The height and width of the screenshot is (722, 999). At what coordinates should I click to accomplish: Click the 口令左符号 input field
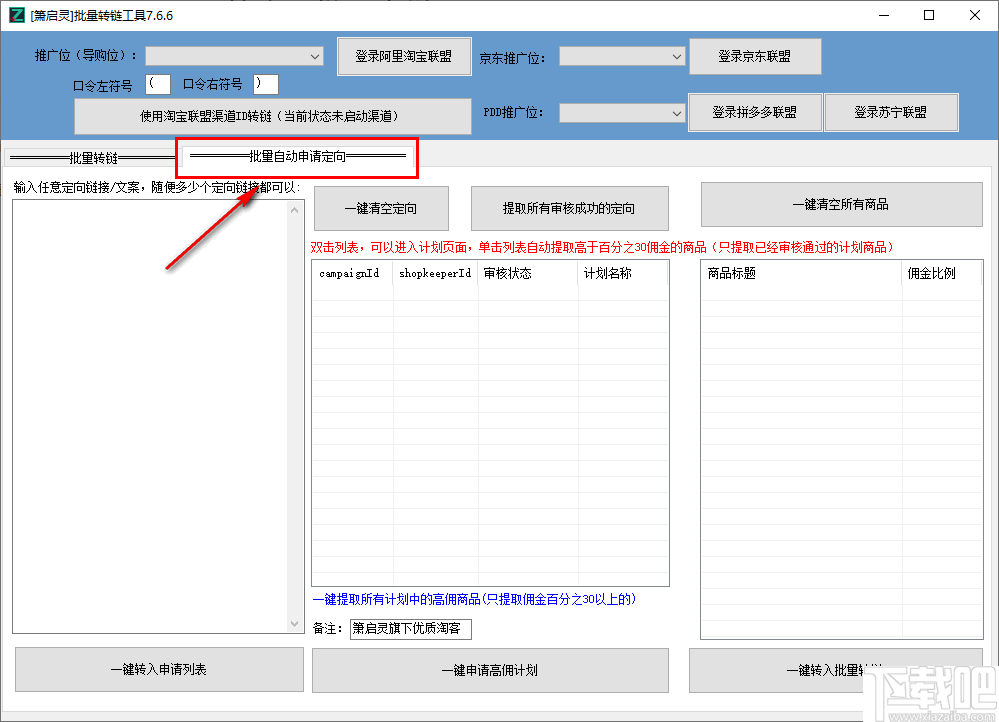[157, 83]
